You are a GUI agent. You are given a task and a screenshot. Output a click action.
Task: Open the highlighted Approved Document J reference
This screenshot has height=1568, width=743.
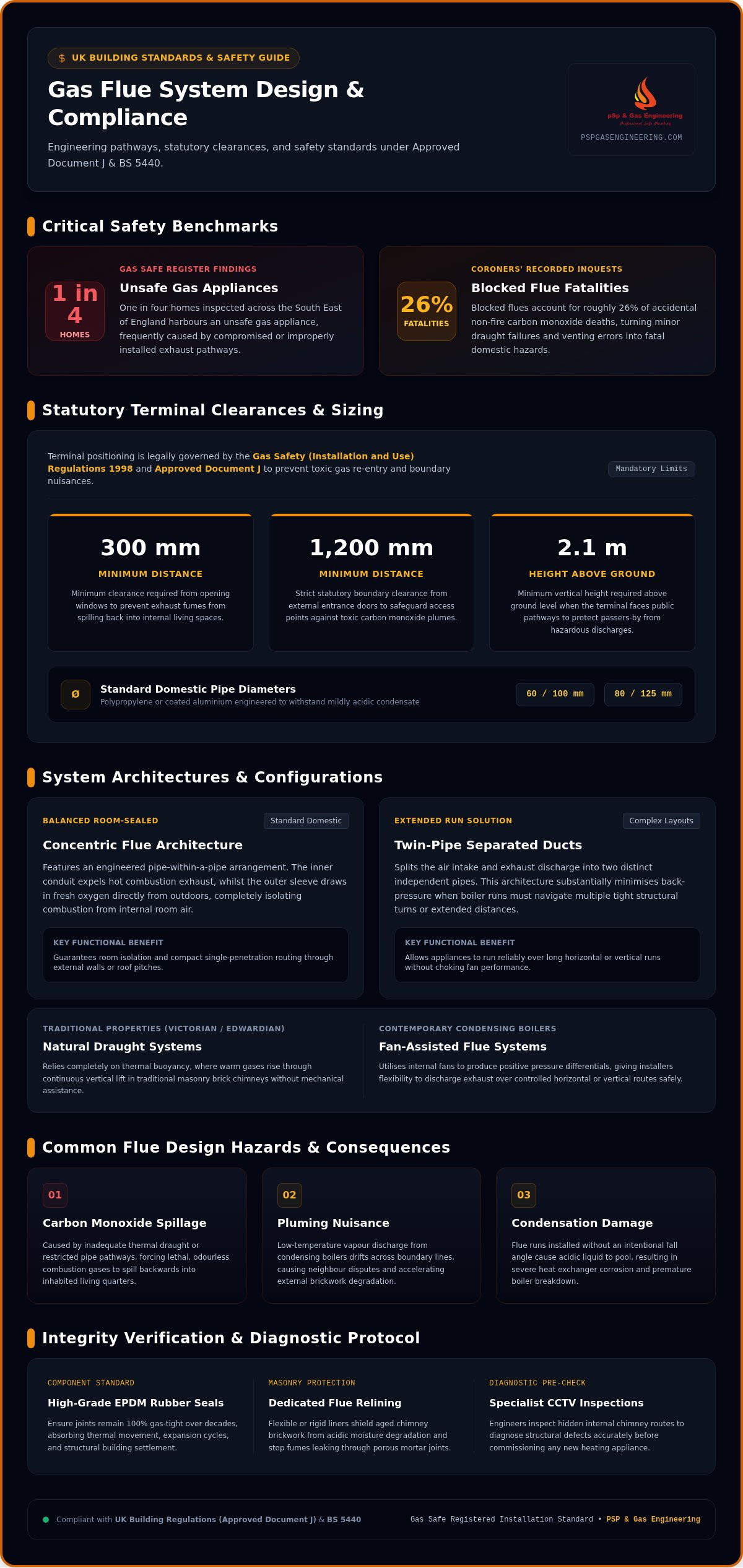click(207, 469)
